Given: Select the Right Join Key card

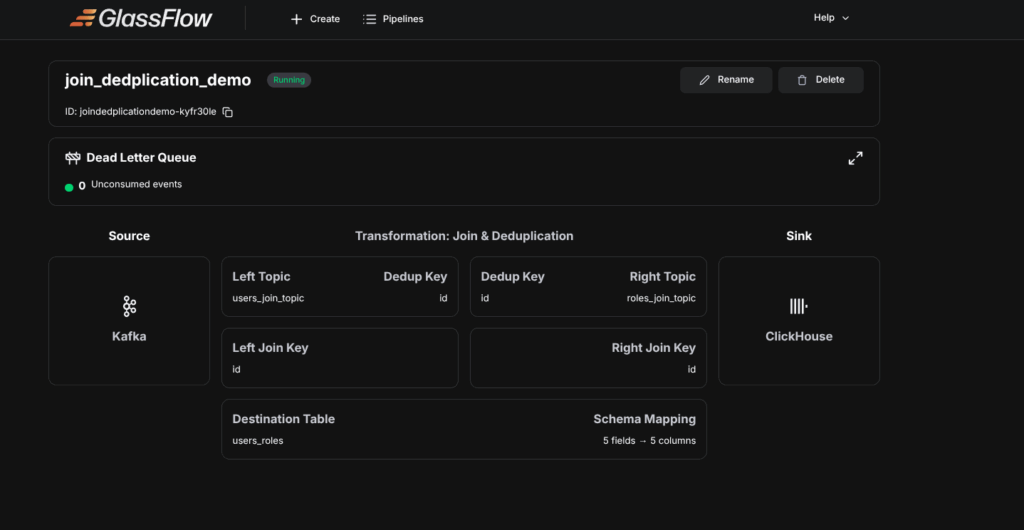Looking at the screenshot, I should [x=588, y=358].
